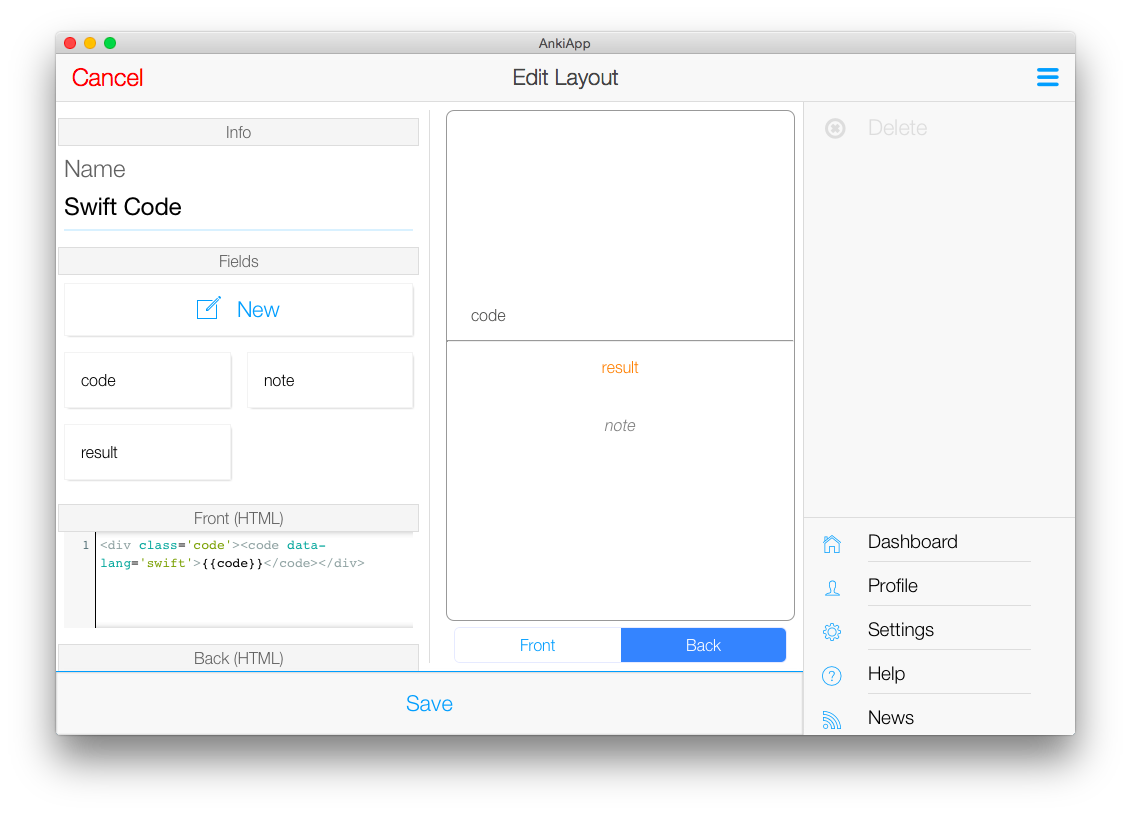Click the Back (HTML) section header
This screenshot has width=1131, height=815.
click(x=238, y=658)
